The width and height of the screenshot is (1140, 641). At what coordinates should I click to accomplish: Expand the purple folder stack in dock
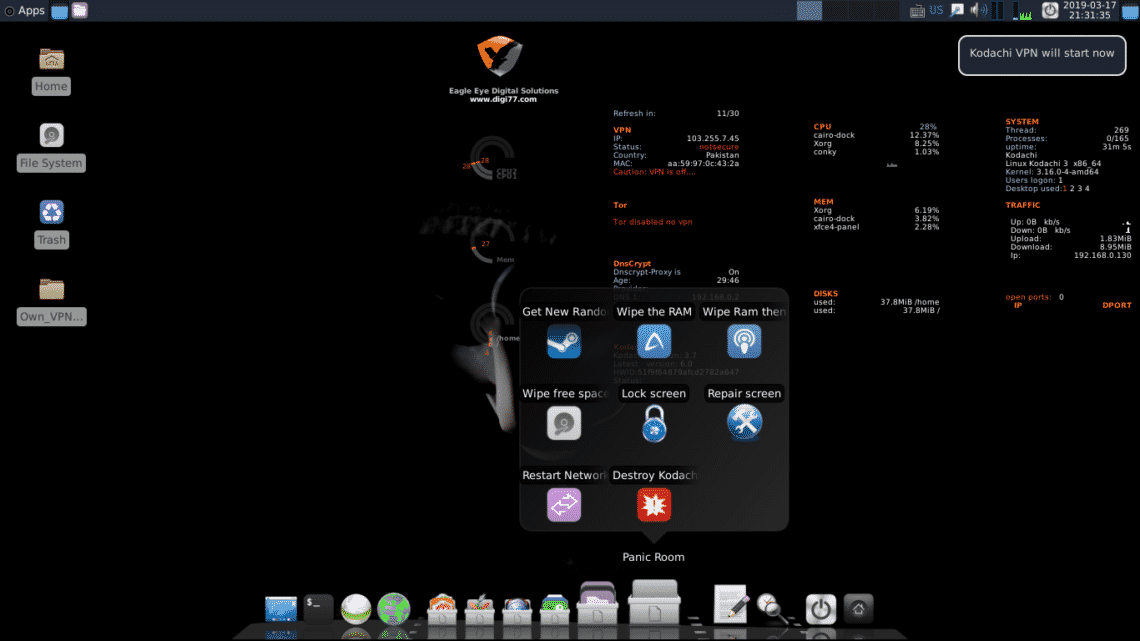pyautogui.click(x=598, y=605)
